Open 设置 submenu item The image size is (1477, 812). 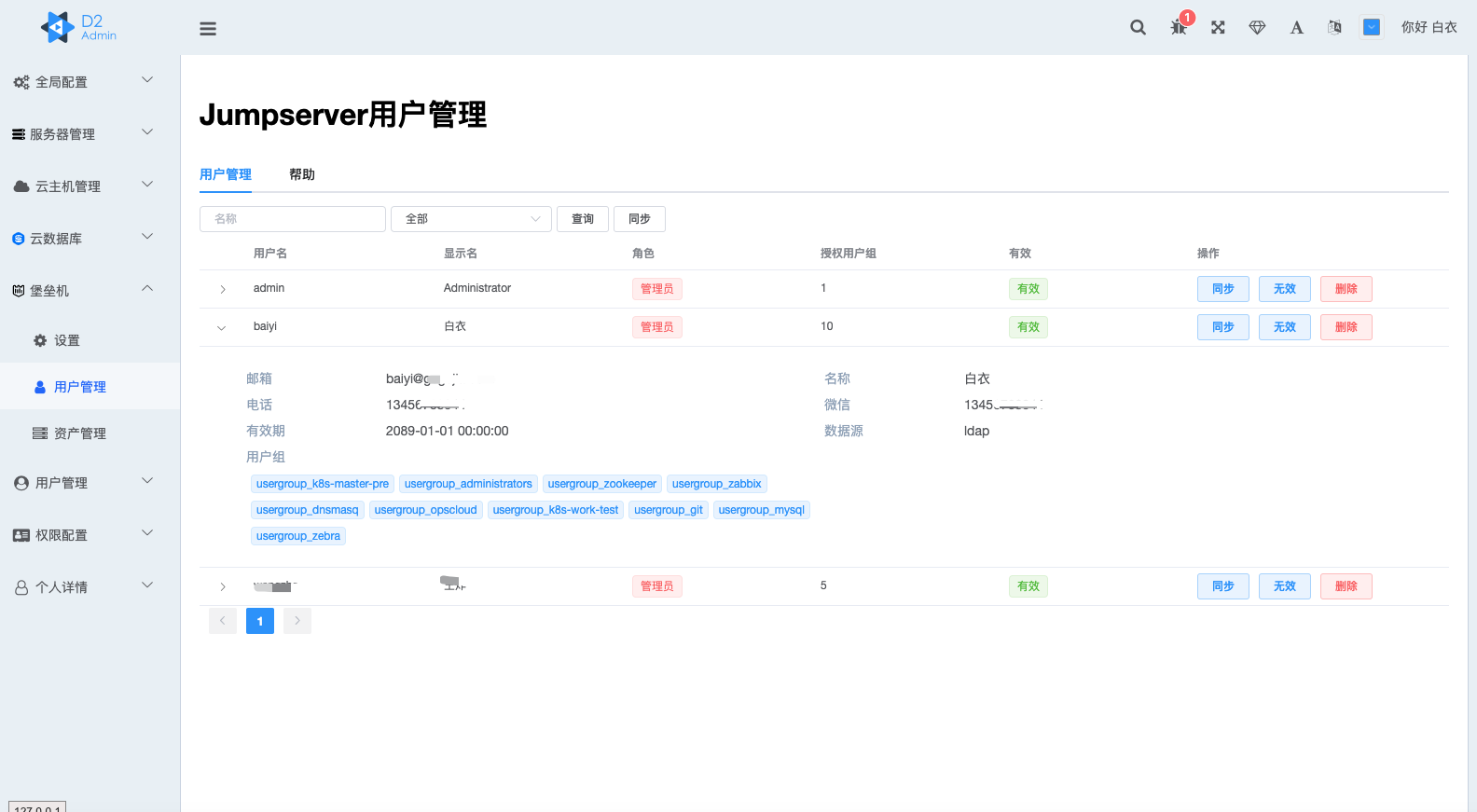point(90,340)
